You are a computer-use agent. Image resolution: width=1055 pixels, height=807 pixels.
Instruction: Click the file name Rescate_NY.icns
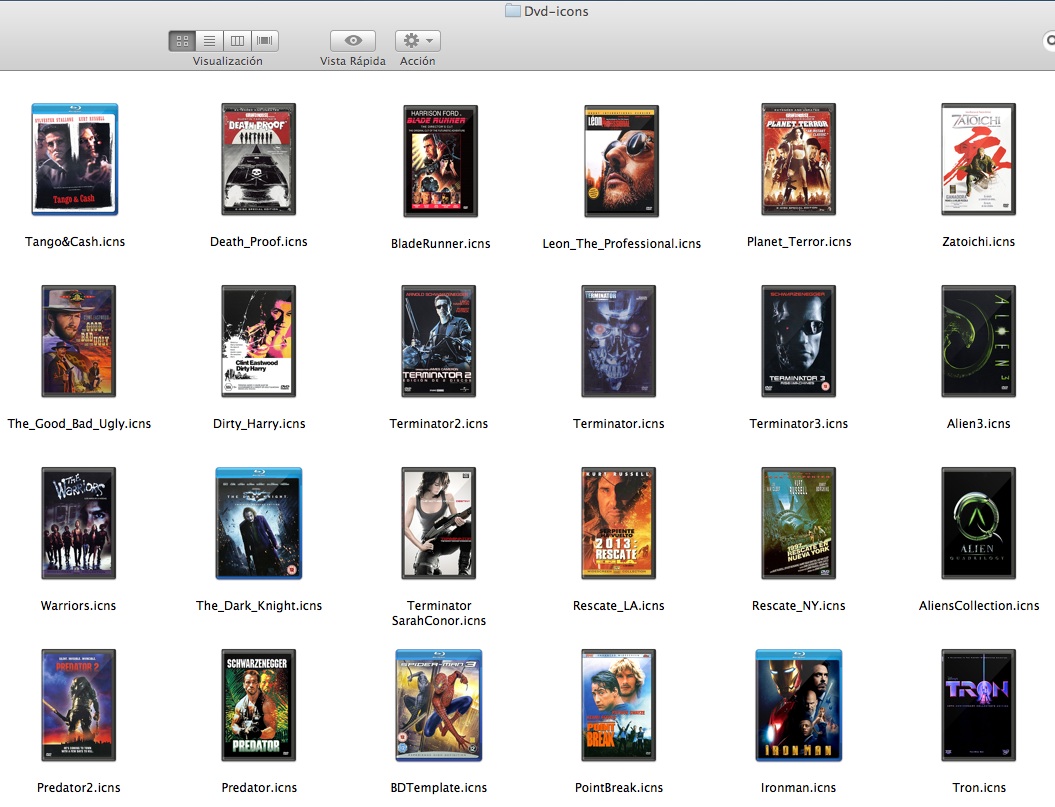point(799,606)
